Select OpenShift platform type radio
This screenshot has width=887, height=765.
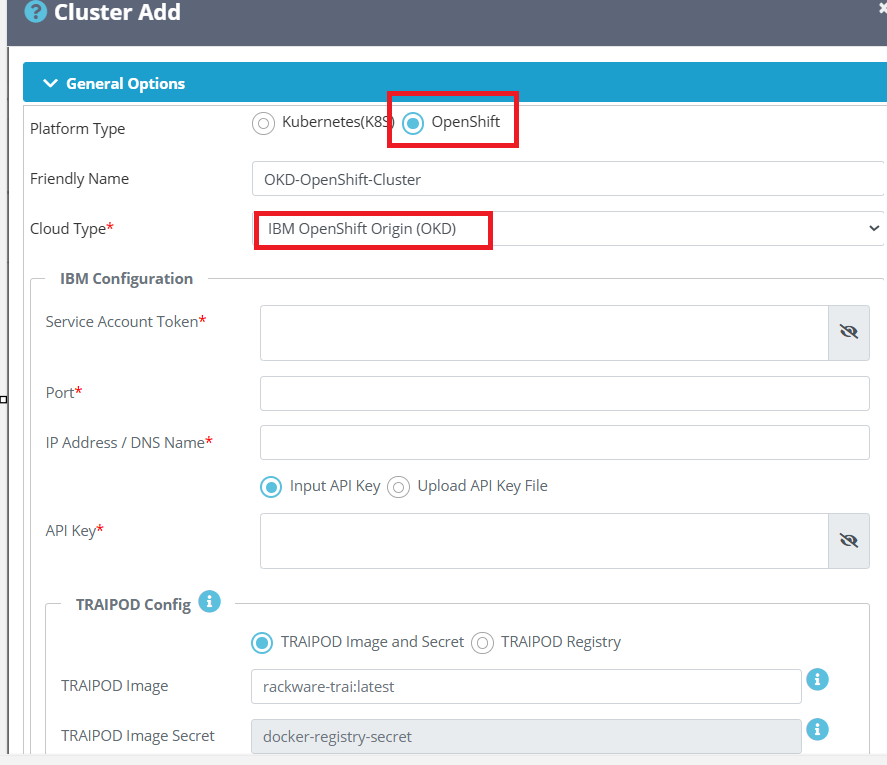point(413,123)
